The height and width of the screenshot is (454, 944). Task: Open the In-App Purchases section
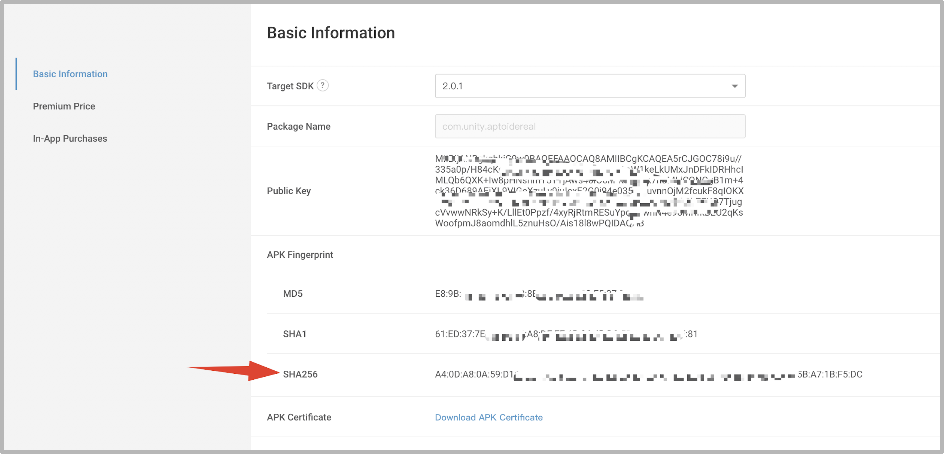click(70, 138)
